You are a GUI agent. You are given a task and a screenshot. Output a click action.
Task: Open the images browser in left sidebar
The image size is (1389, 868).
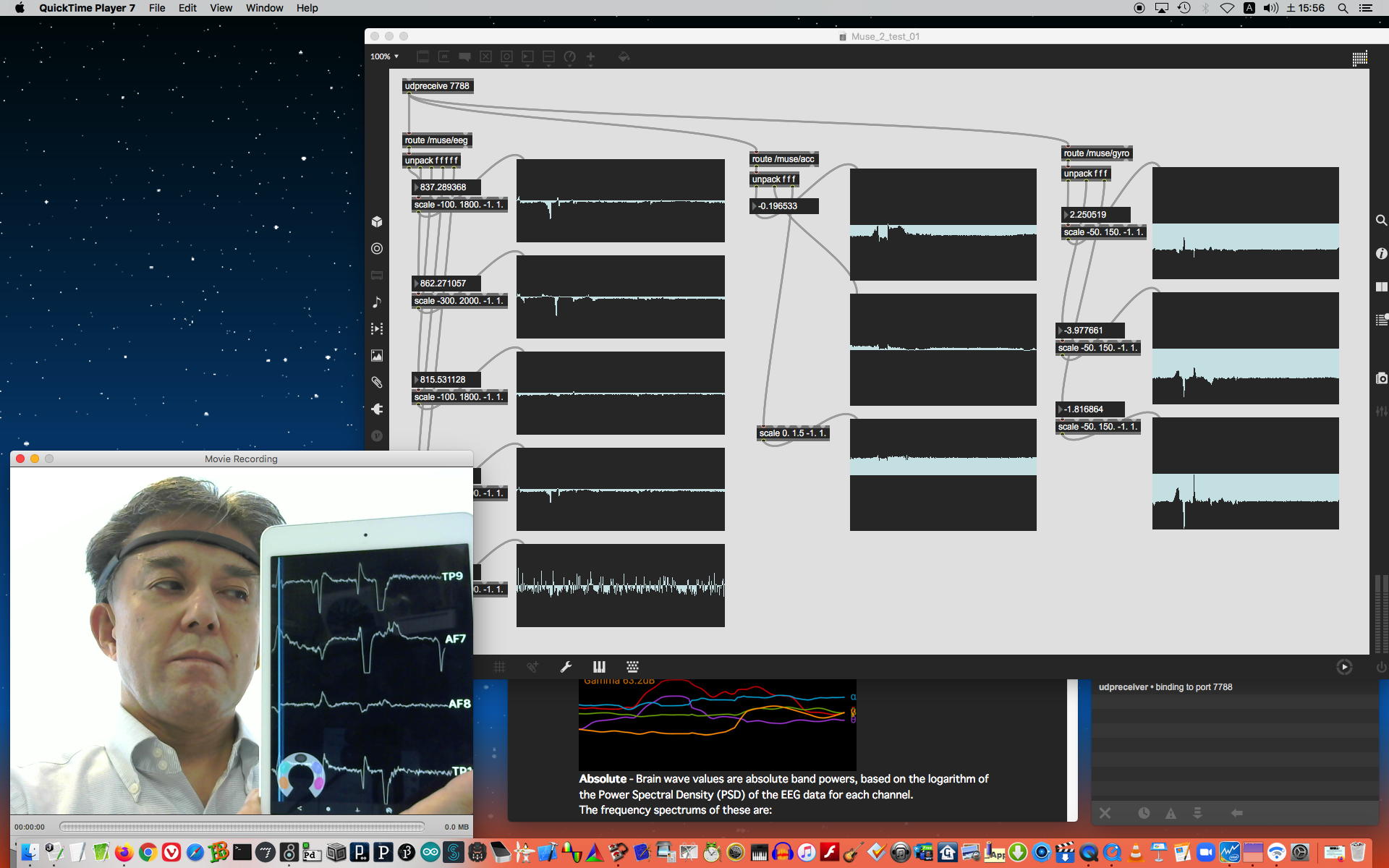(x=377, y=356)
